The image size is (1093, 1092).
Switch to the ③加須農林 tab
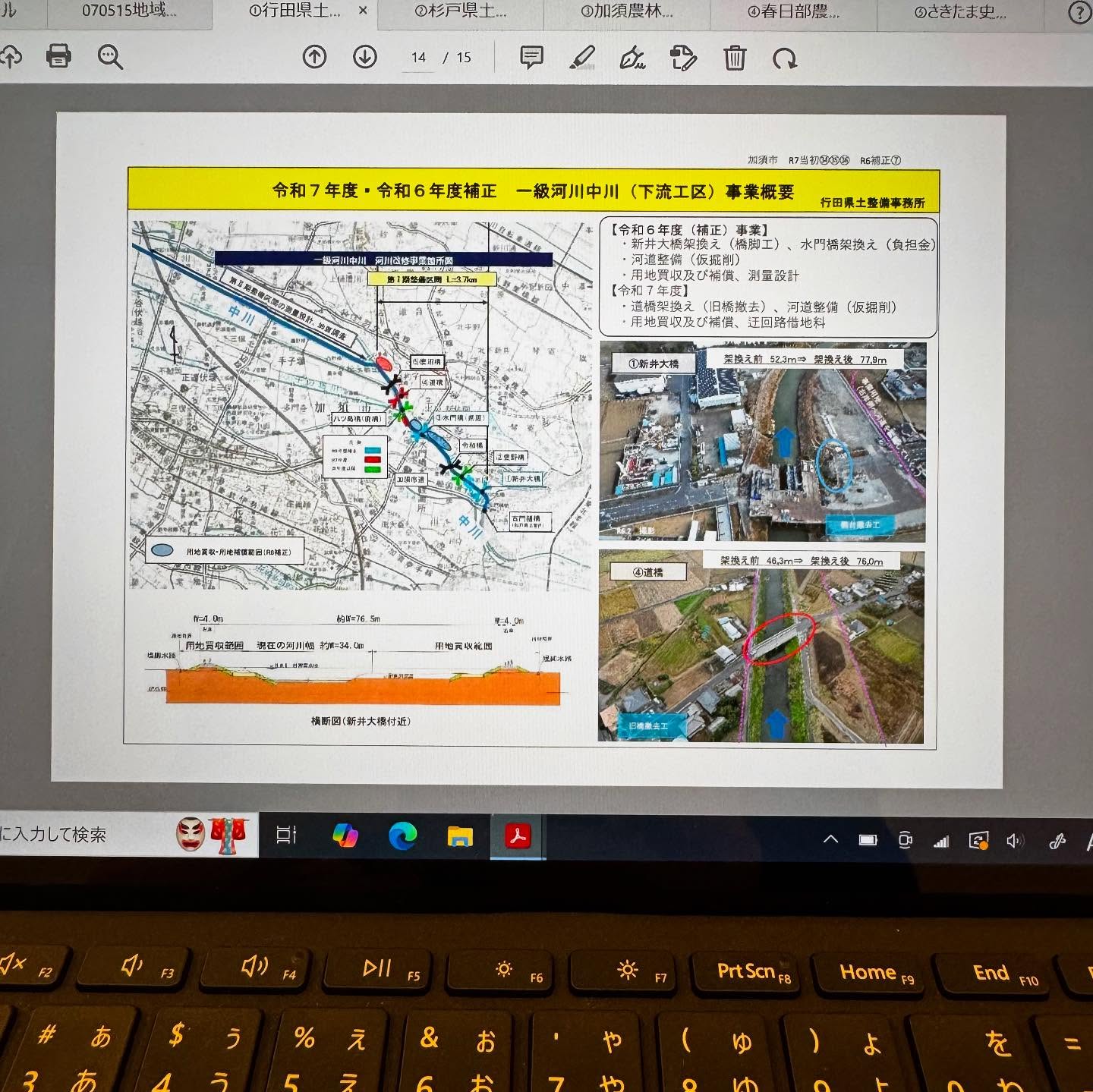626,11
